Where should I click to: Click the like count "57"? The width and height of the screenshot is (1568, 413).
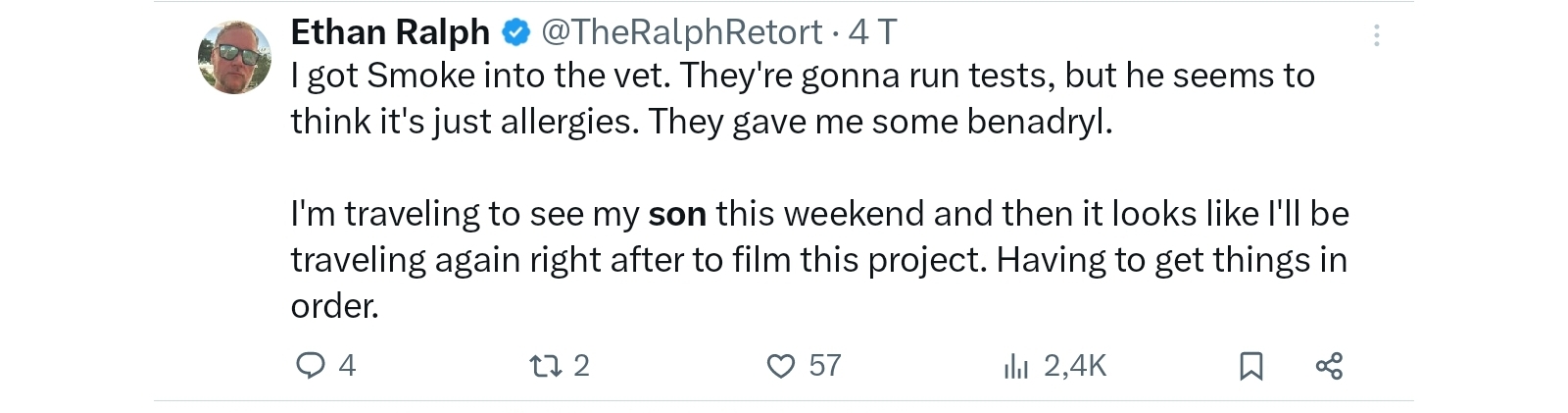coord(825,366)
